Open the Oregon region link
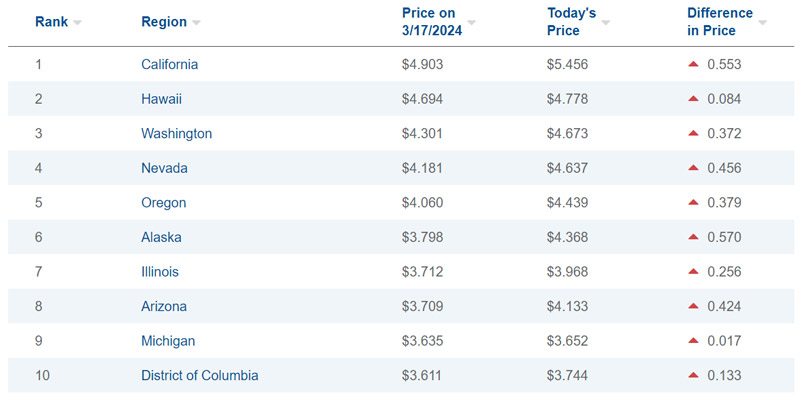The height and width of the screenshot is (400, 800). [164, 203]
